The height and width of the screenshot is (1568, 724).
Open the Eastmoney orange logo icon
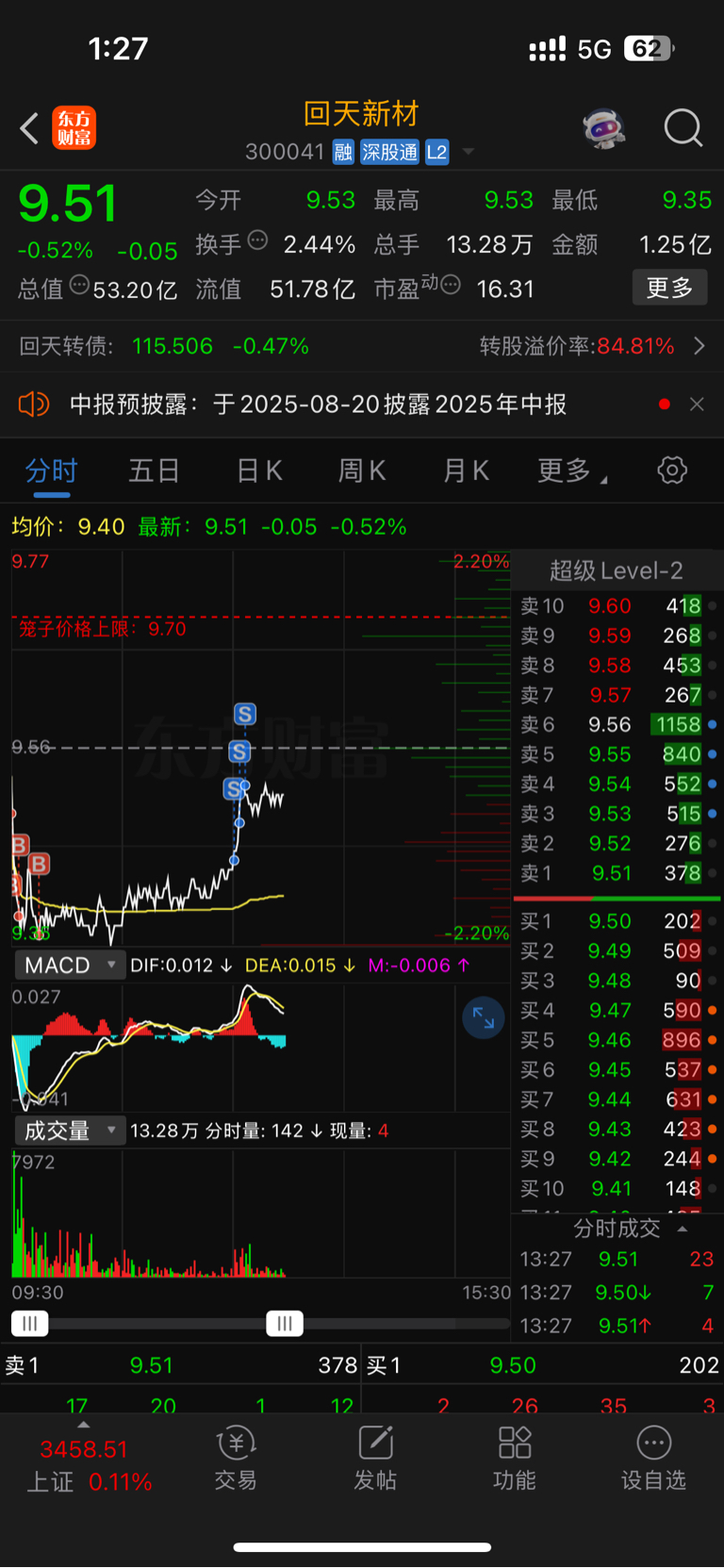74,128
